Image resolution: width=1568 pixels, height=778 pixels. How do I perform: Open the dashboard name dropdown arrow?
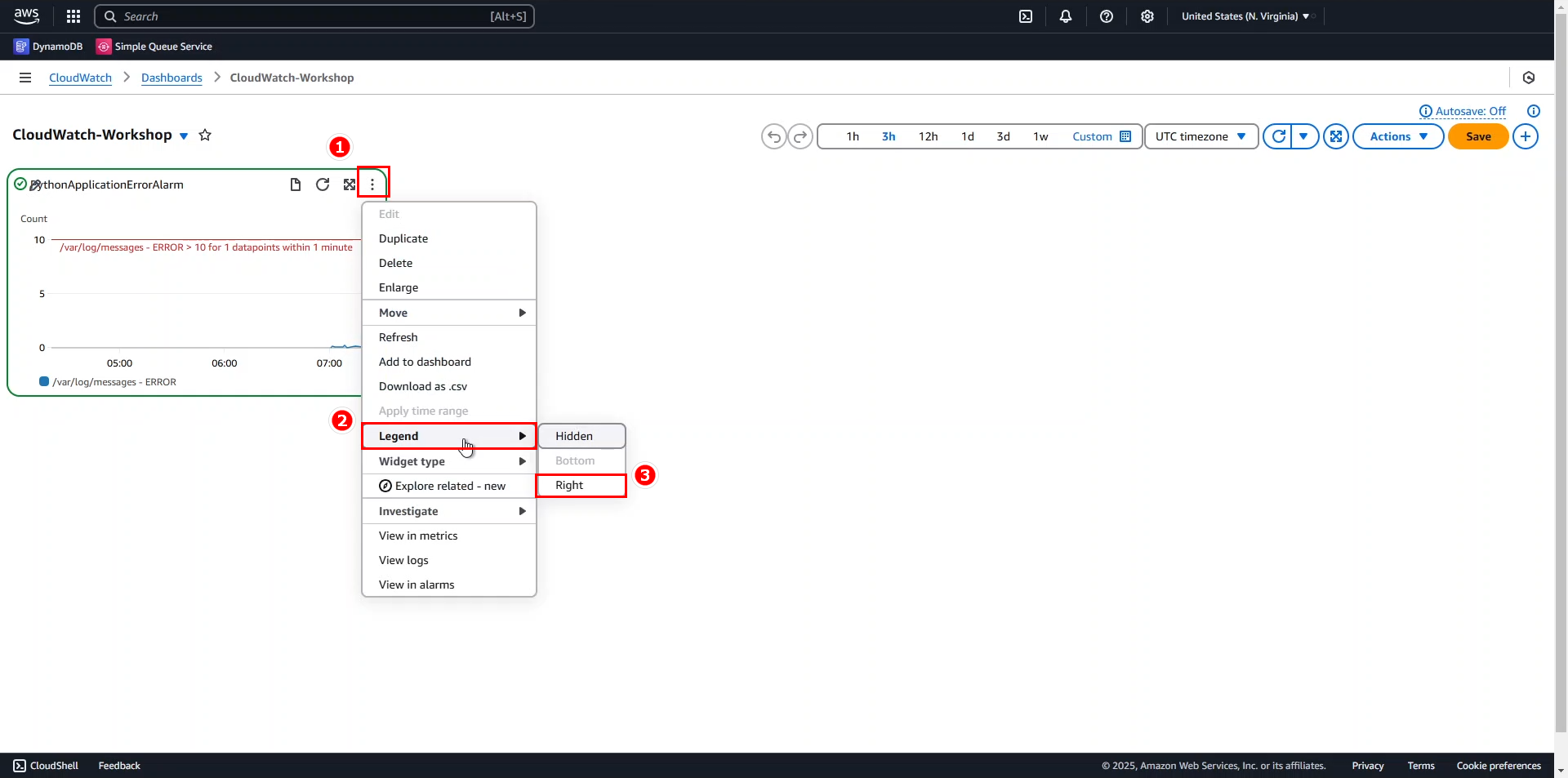point(184,136)
